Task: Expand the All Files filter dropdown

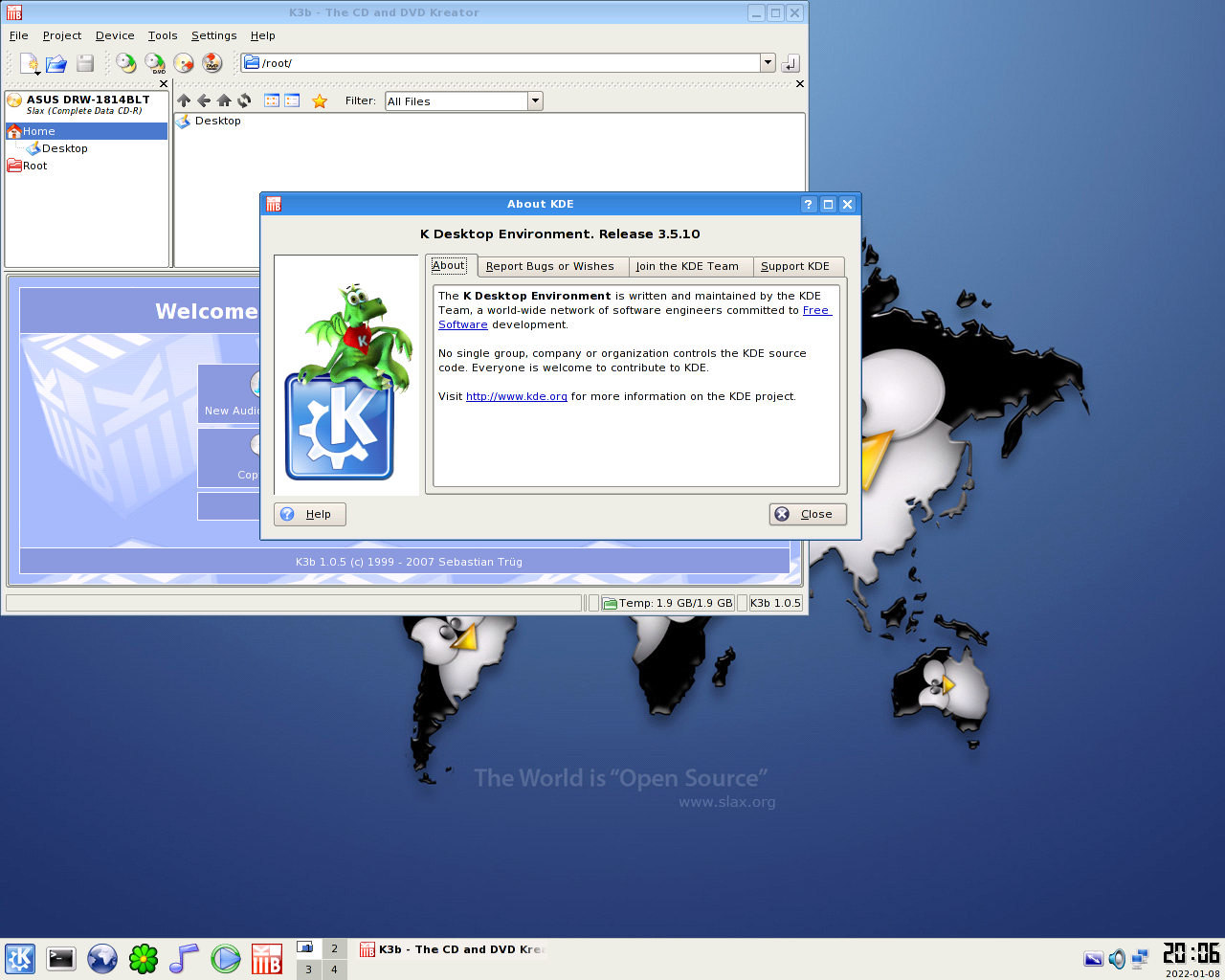Action: [535, 100]
